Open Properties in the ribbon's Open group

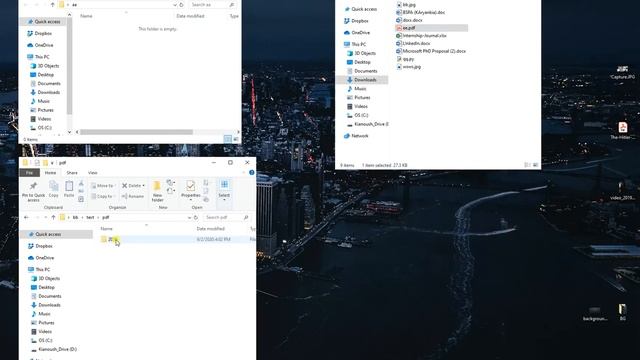point(190,190)
